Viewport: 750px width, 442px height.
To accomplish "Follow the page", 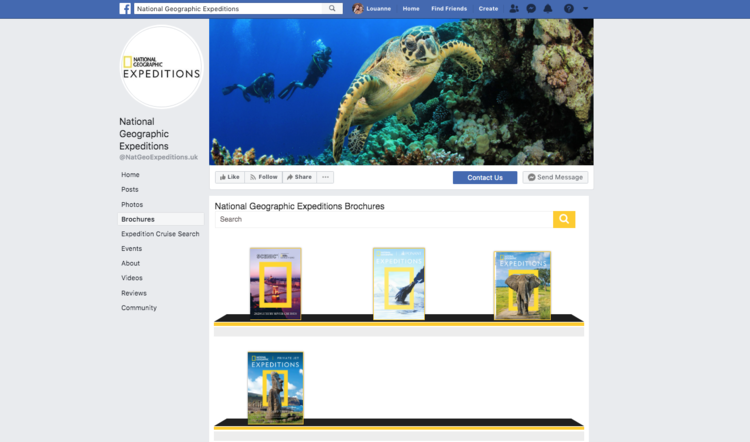I will pyautogui.click(x=264, y=177).
